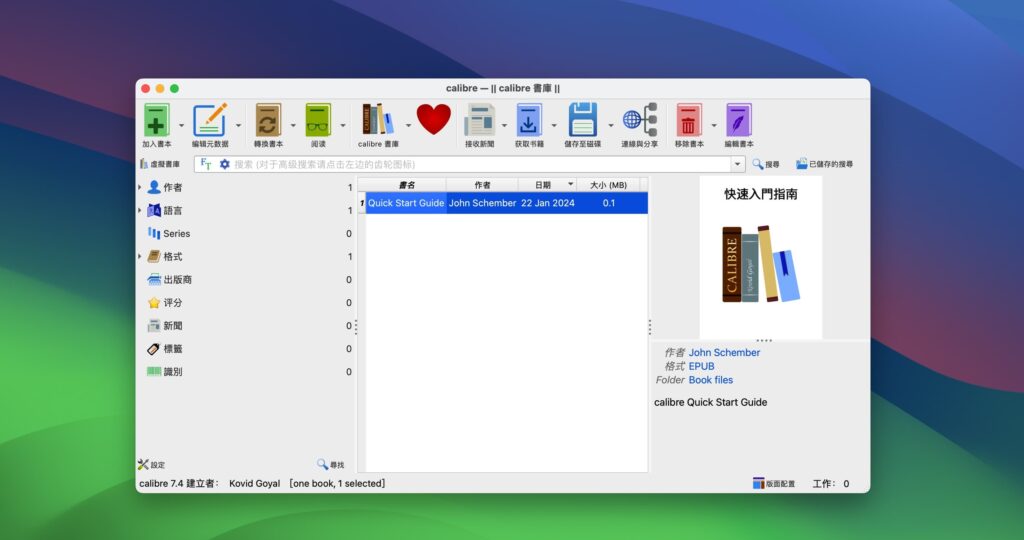Viewport: 1024px width, 540px height.
Task: Open the Convert books dropdown arrow
Action: 293,125
